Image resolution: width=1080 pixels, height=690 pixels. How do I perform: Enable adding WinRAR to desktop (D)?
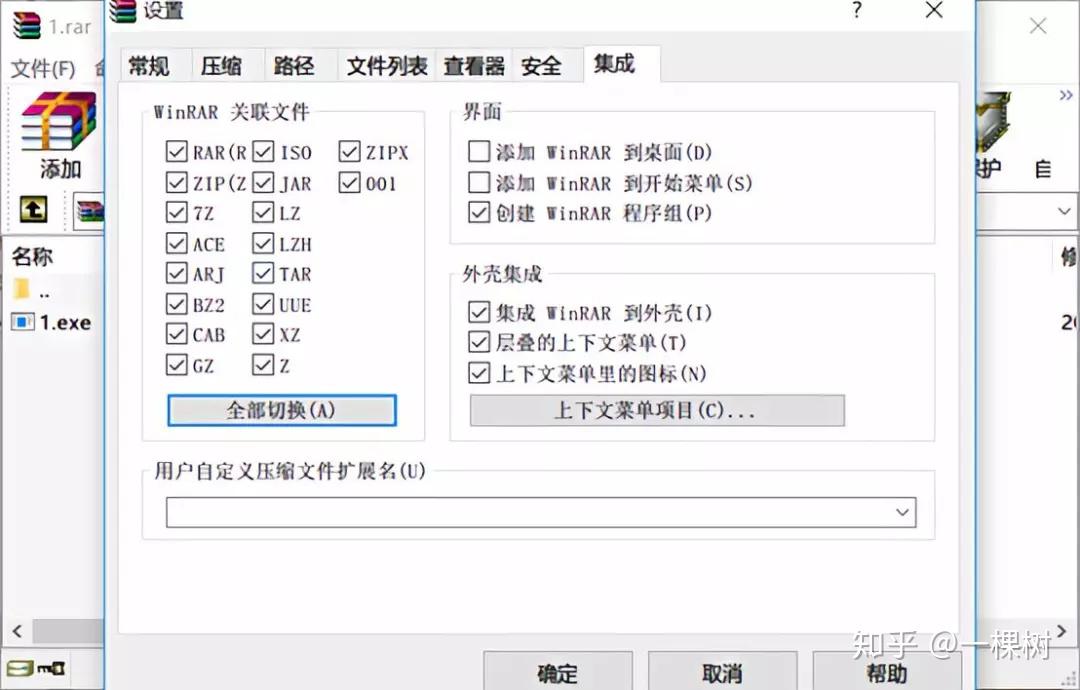[479, 151]
